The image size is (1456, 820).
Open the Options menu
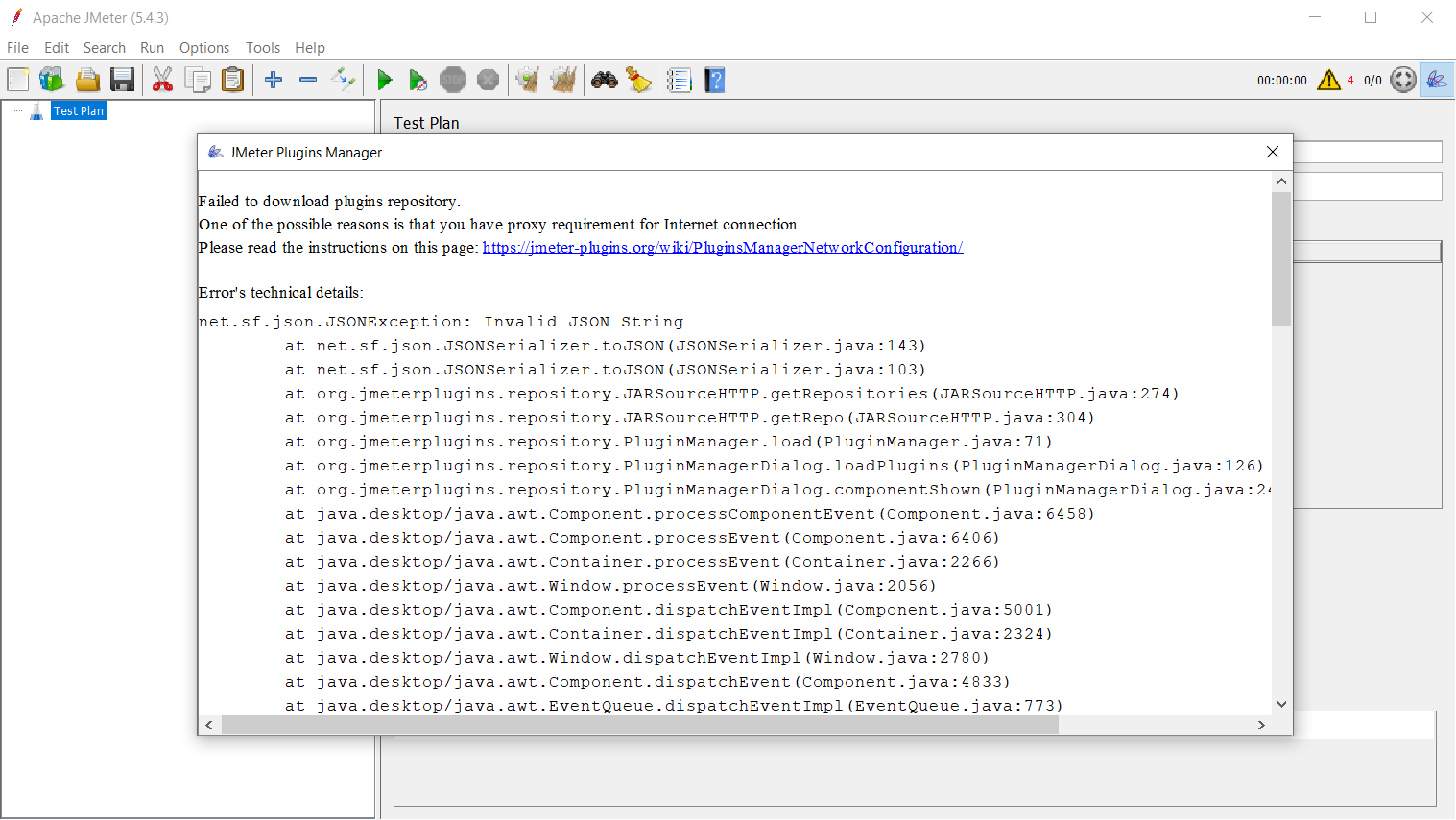tap(204, 48)
